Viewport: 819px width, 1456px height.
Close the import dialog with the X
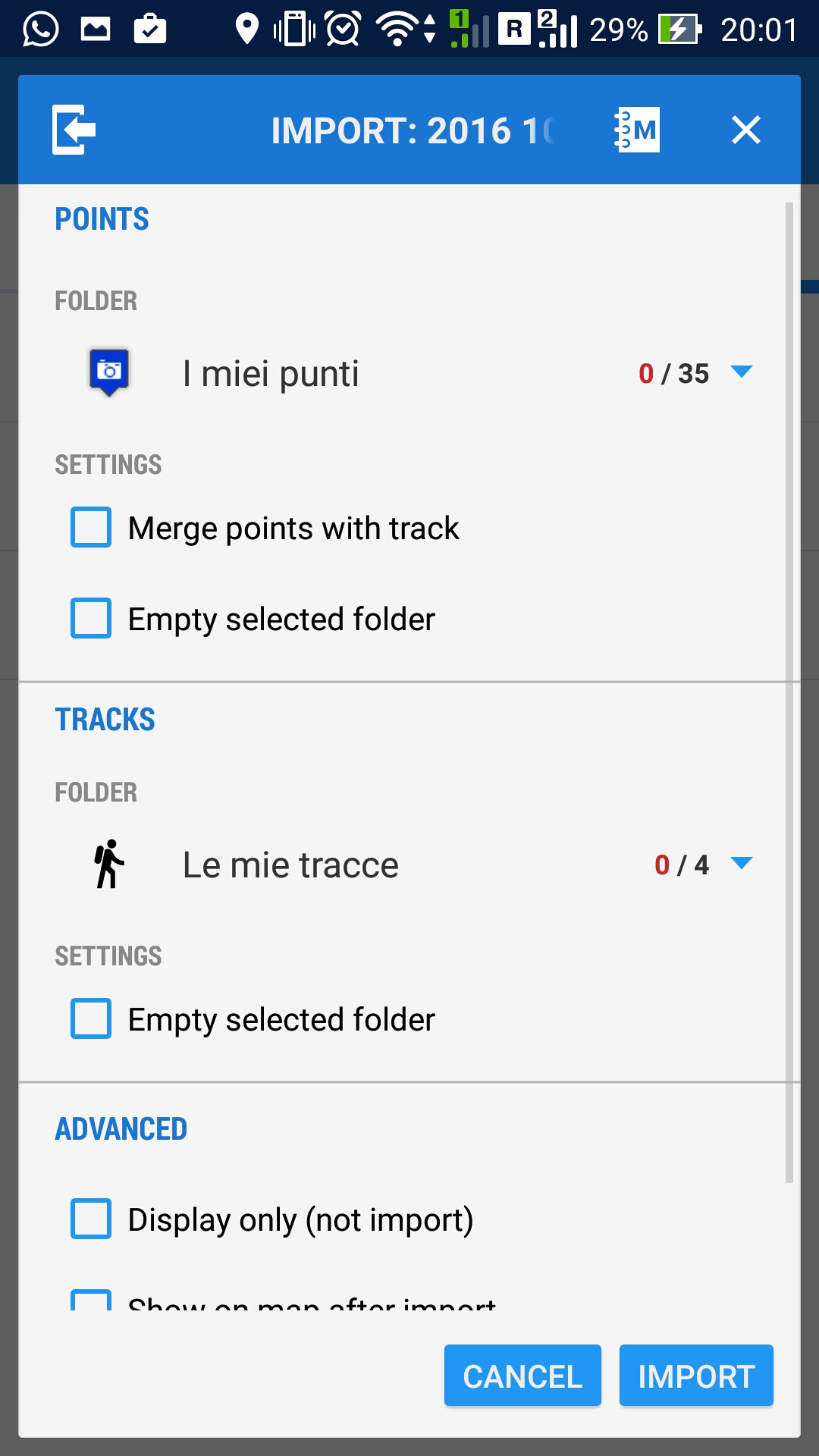coord(745,130)
